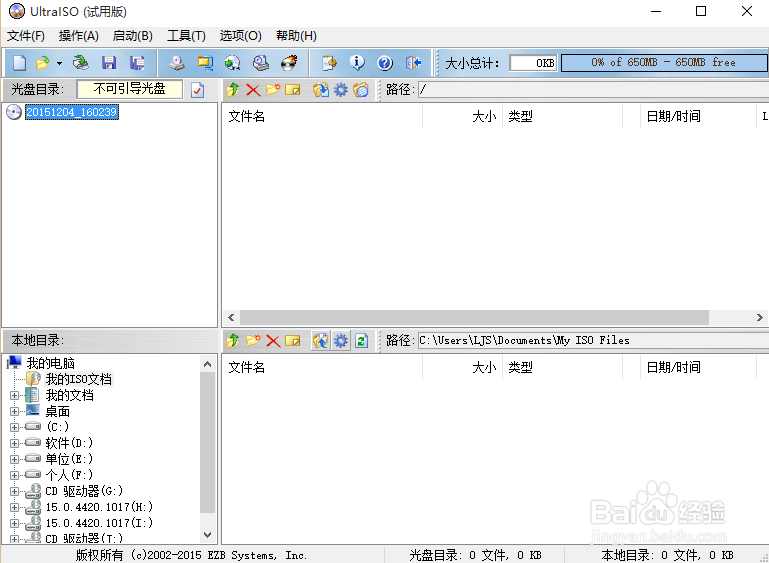Click the Make CD/DVD image drive icon
769x563 pixels.
pos(177,63)
